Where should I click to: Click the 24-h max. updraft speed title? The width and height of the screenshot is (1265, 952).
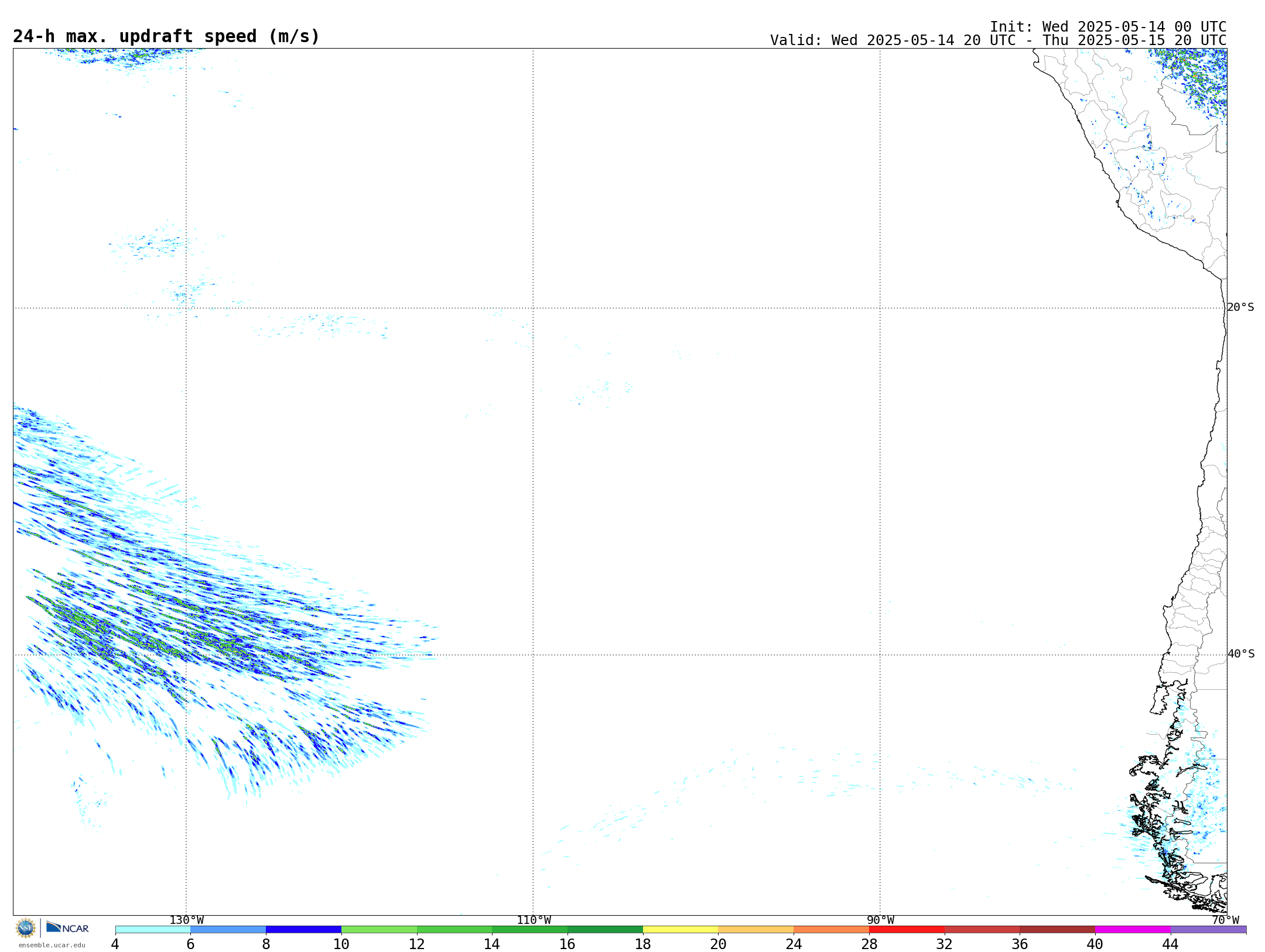pos(166,36)
